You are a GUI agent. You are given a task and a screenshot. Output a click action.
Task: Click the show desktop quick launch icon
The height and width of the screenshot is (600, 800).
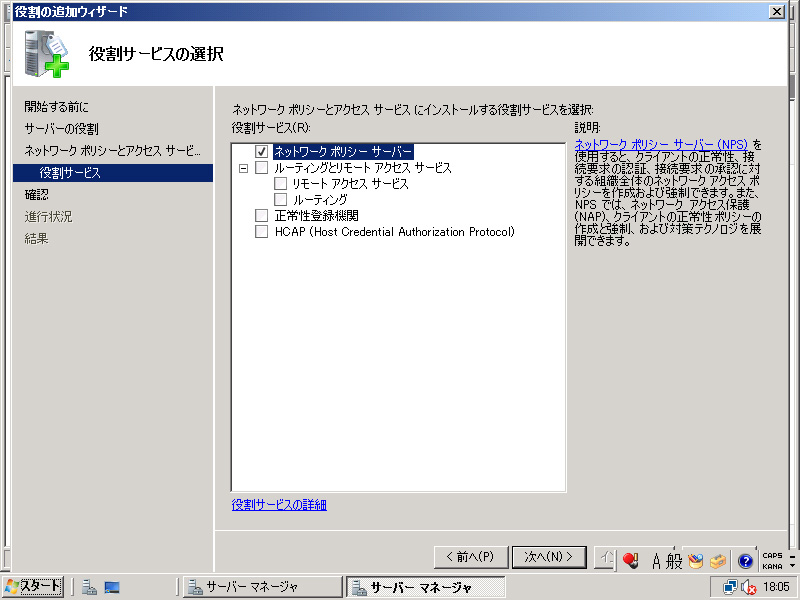click(112, 587)
